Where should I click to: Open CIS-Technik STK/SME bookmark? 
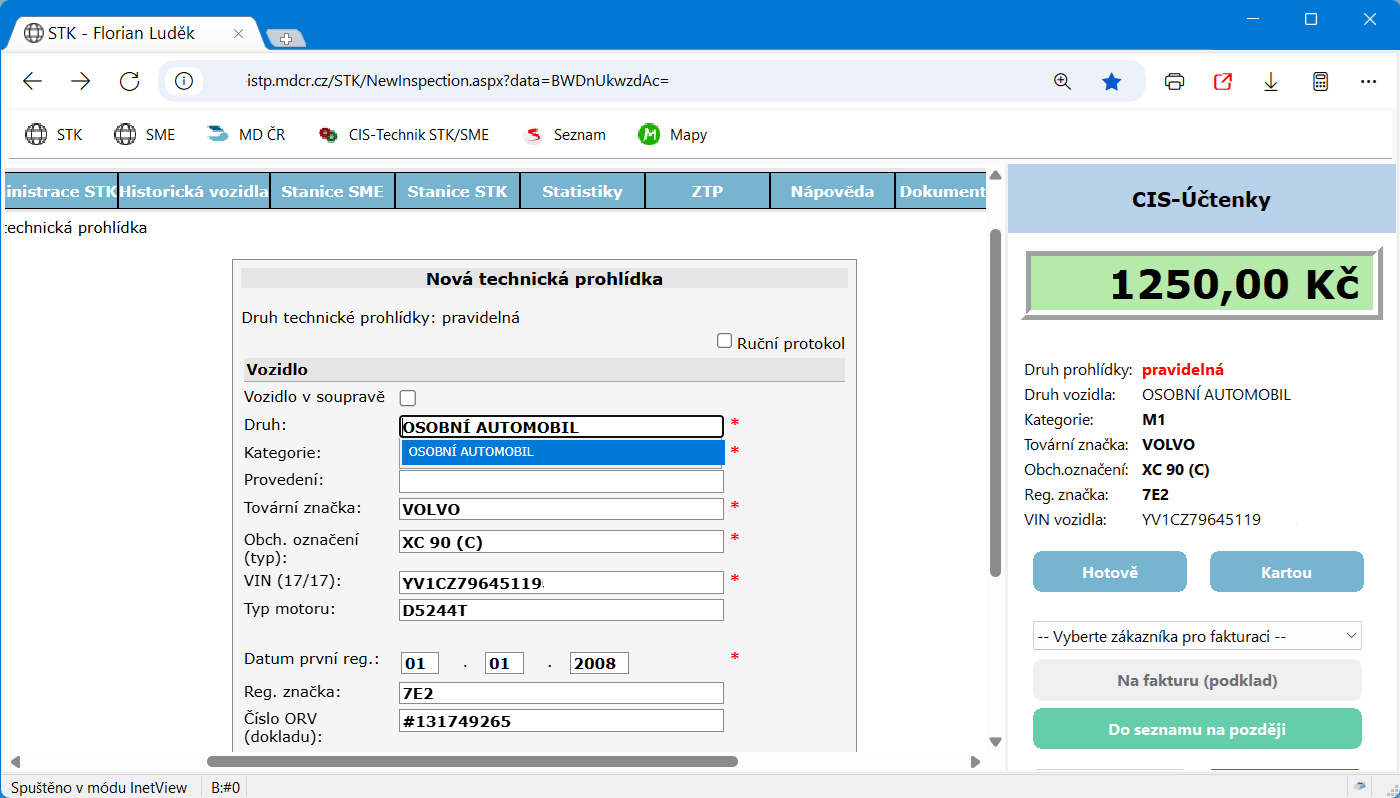tap(404, 134)
